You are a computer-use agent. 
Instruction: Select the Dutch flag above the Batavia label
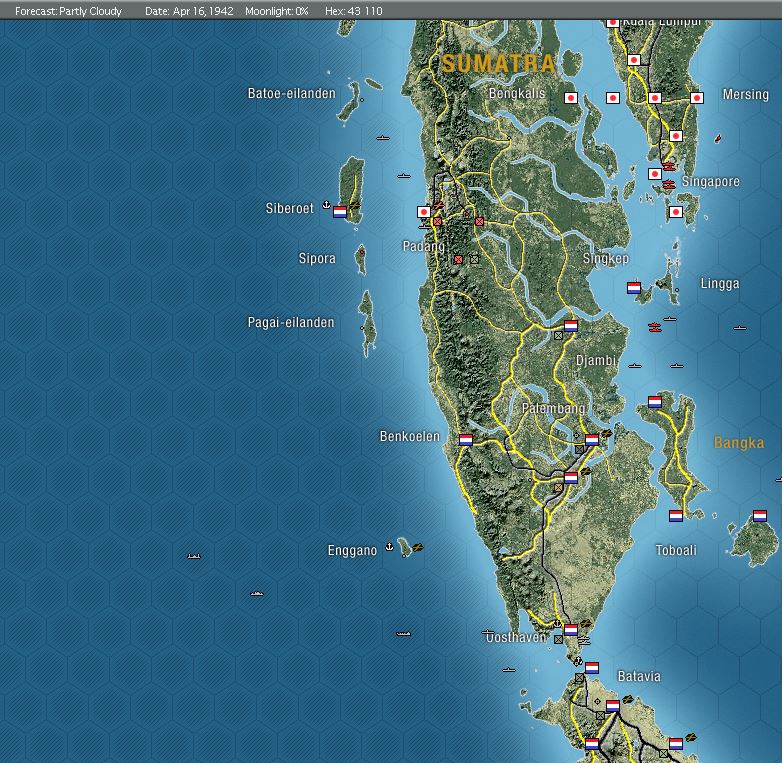click(x=592, y=668)
